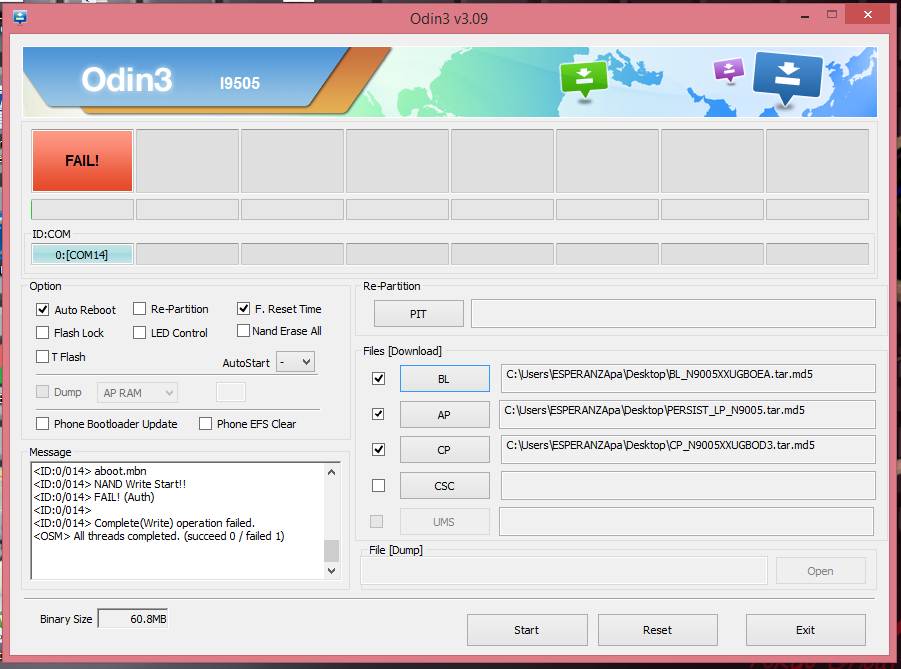901x669 pixels.
Task: Open the AutoStart dropdown
Action: pyautogui.click(x=295, y=362)
